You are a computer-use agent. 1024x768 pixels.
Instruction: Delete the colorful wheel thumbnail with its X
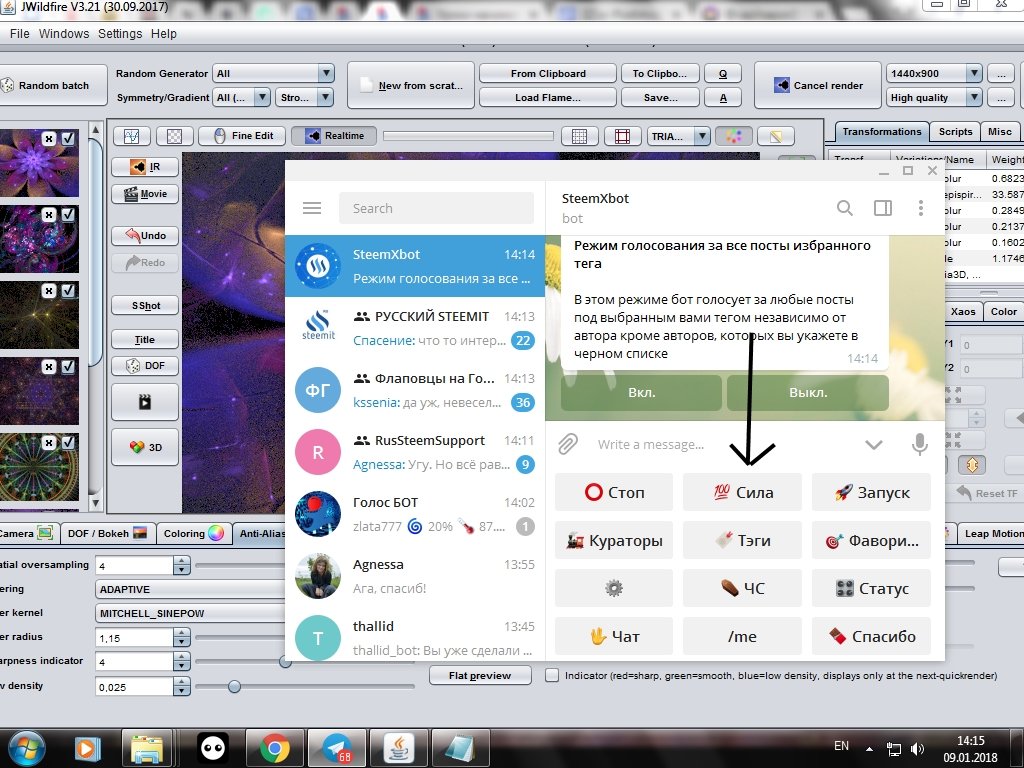(x=49, y=443)
